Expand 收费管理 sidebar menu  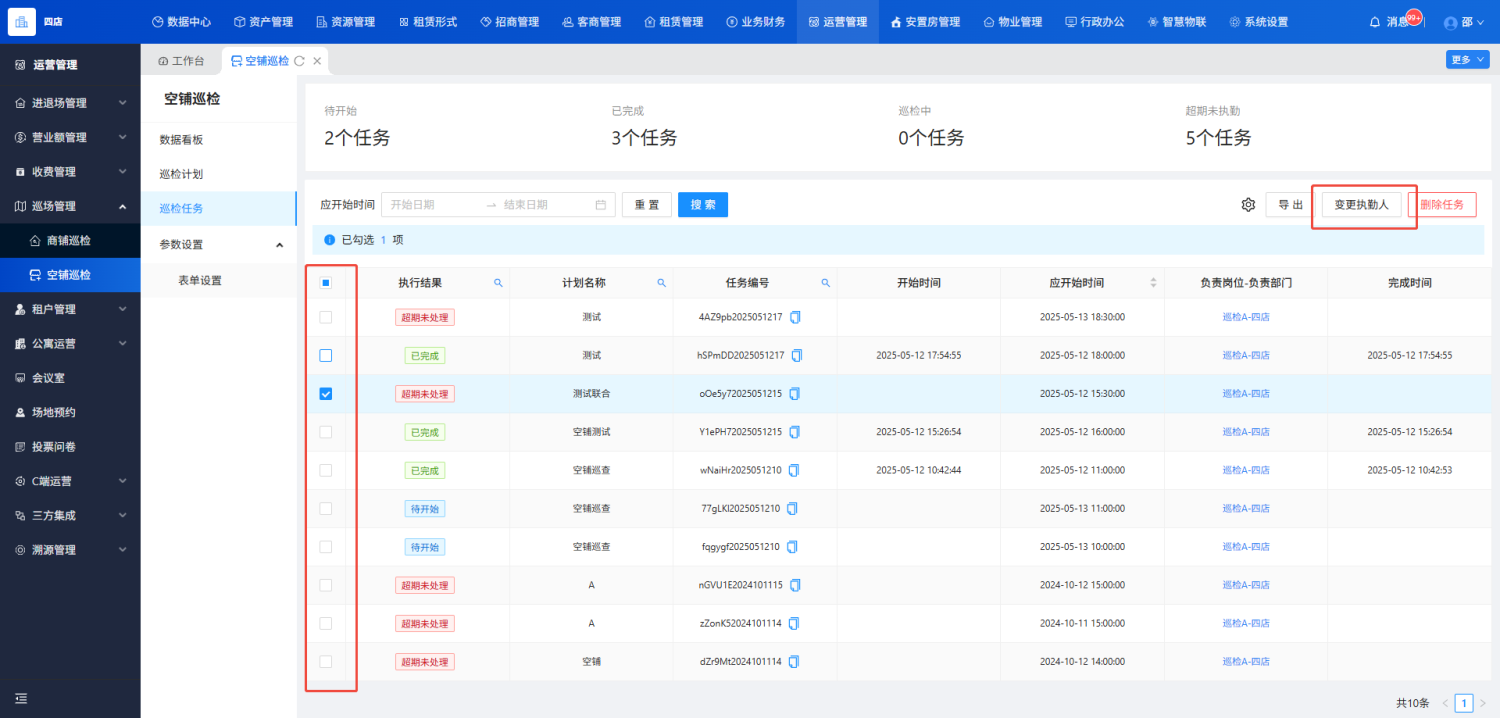click(x=70, y=172)
